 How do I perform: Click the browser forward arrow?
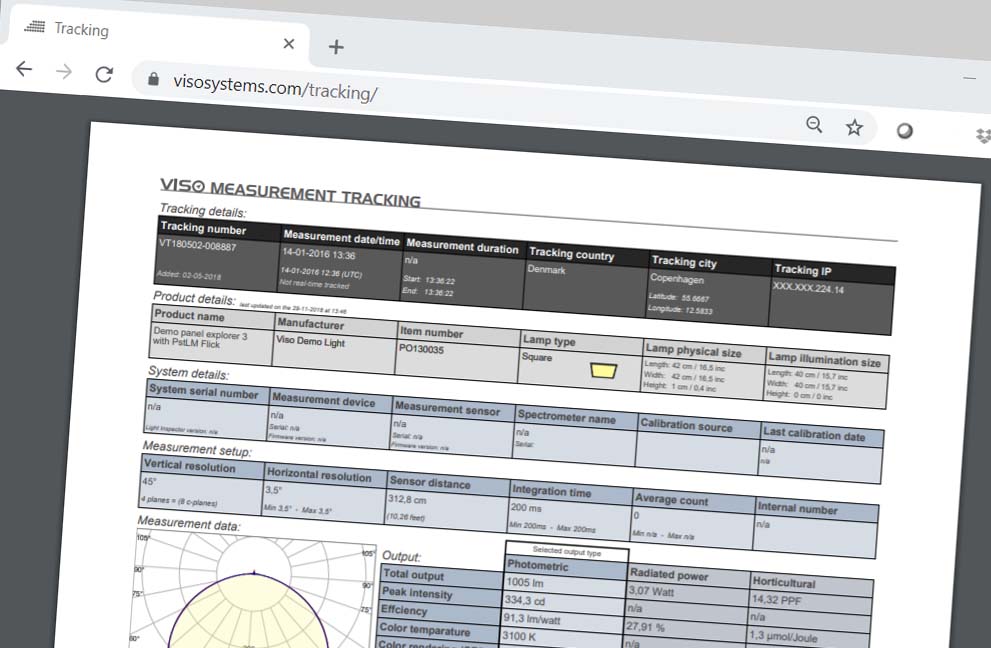click(64, 71)
